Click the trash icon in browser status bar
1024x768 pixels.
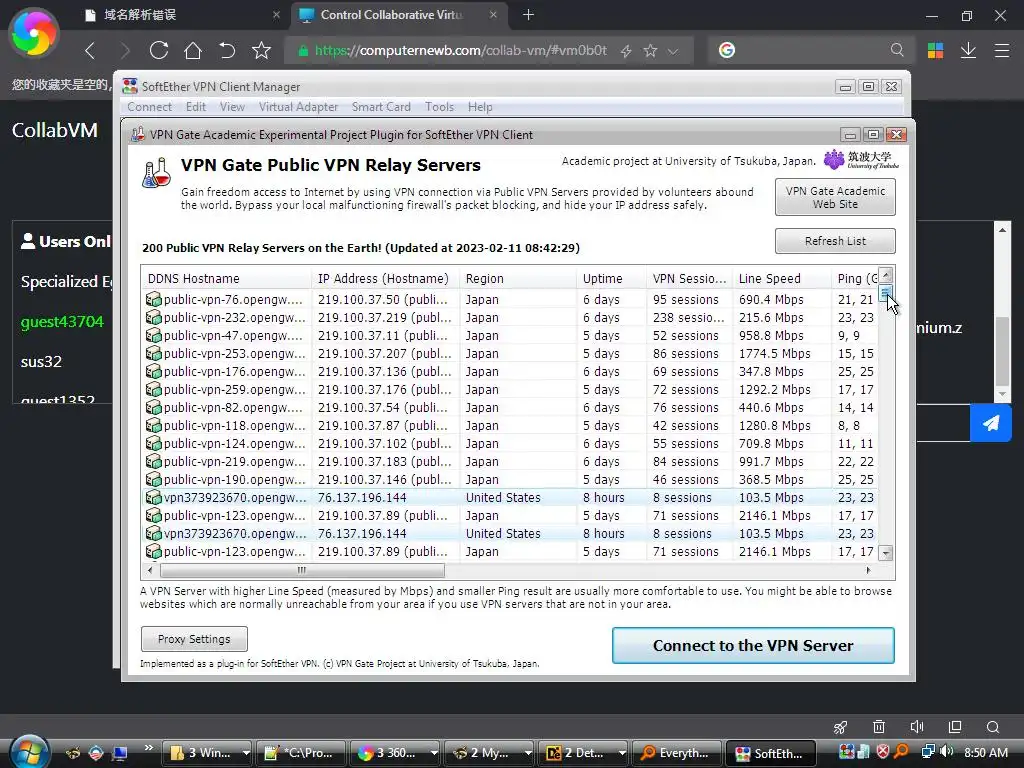click(x=879, y=727)
